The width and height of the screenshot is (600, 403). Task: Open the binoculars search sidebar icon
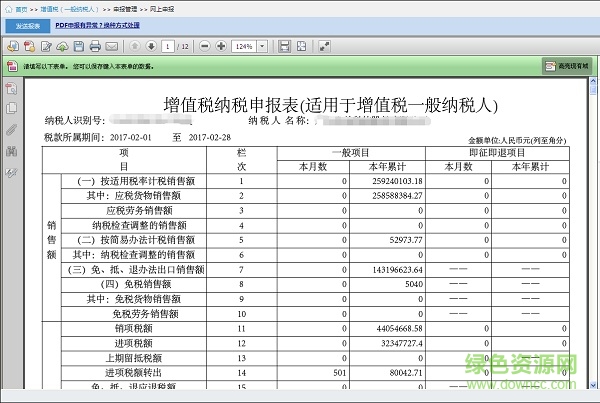[11, 151]
